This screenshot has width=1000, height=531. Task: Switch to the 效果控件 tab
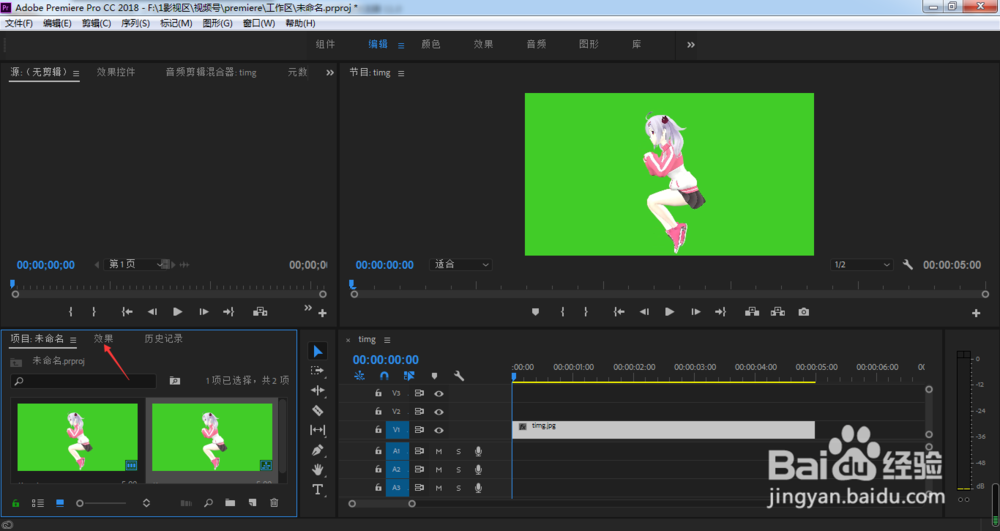pyautogui.click(x=115, y=72)
